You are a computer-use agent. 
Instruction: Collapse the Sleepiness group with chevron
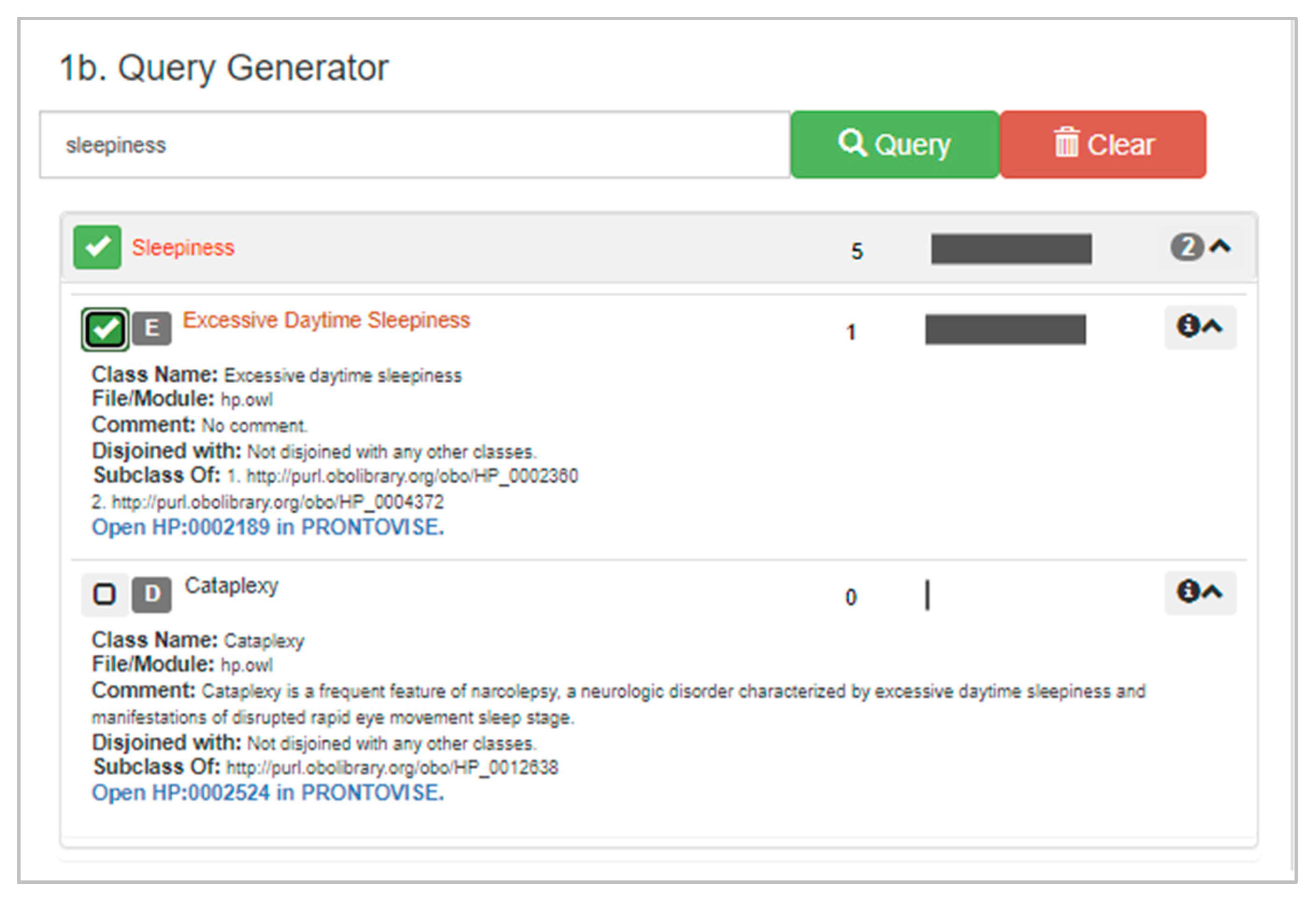pos(1220,246)
